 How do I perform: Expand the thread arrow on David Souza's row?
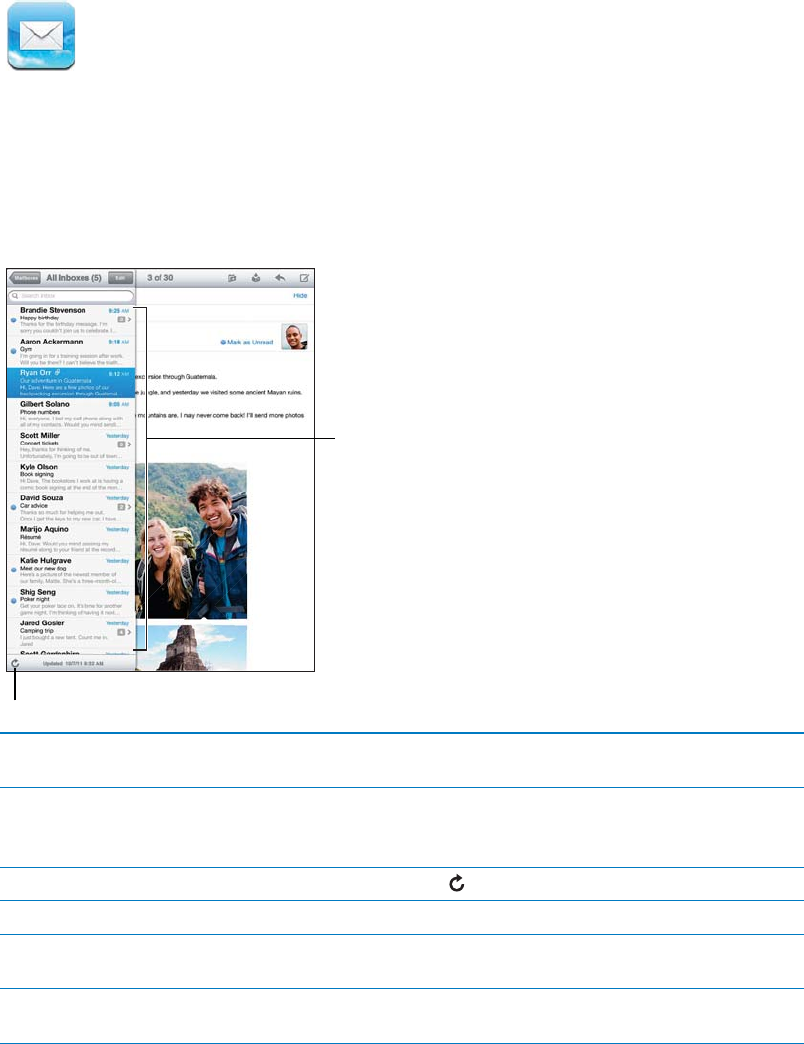(129, 507)
